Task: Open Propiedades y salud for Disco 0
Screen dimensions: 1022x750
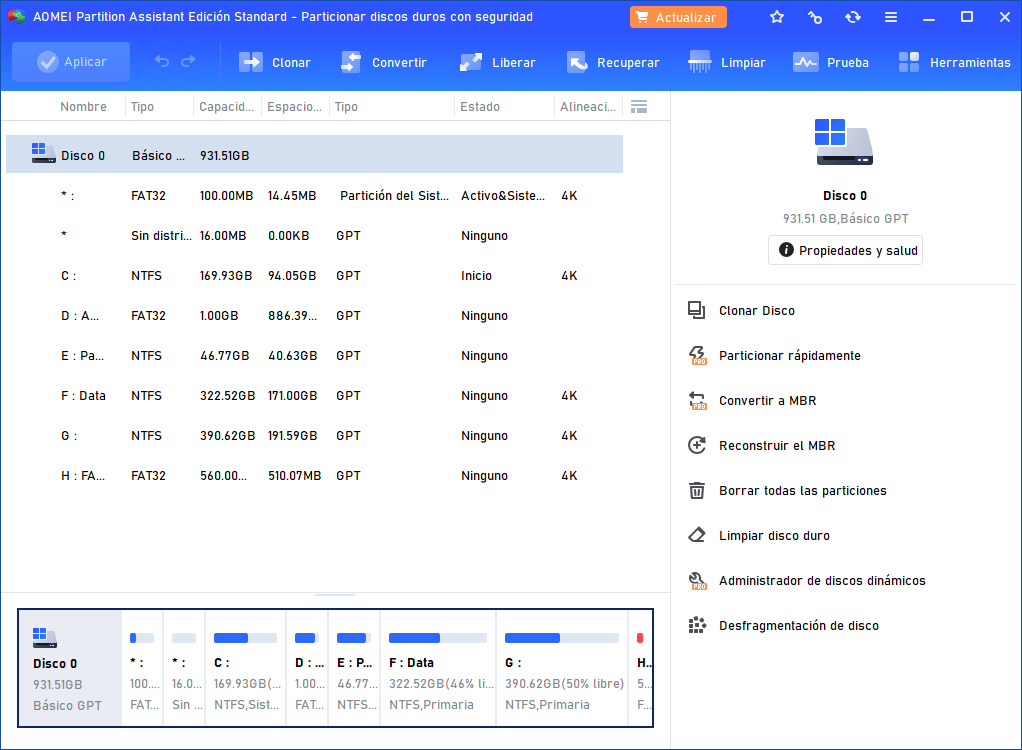Action: [x=845, y=250]
